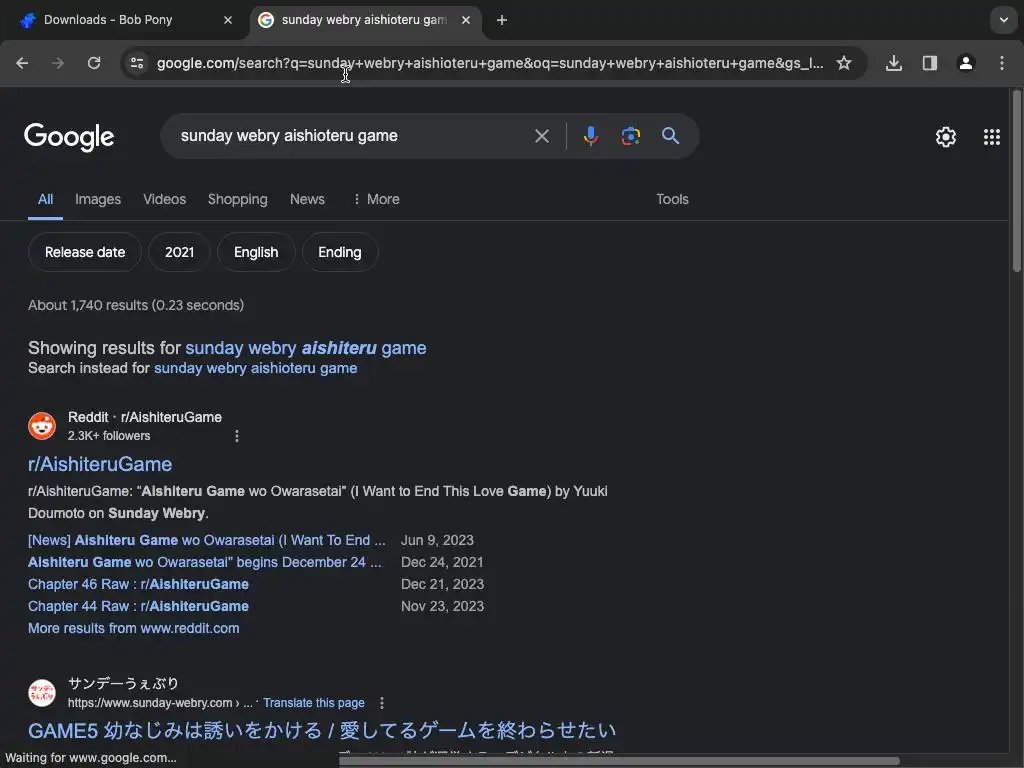Apply the English filter chip

256,252
